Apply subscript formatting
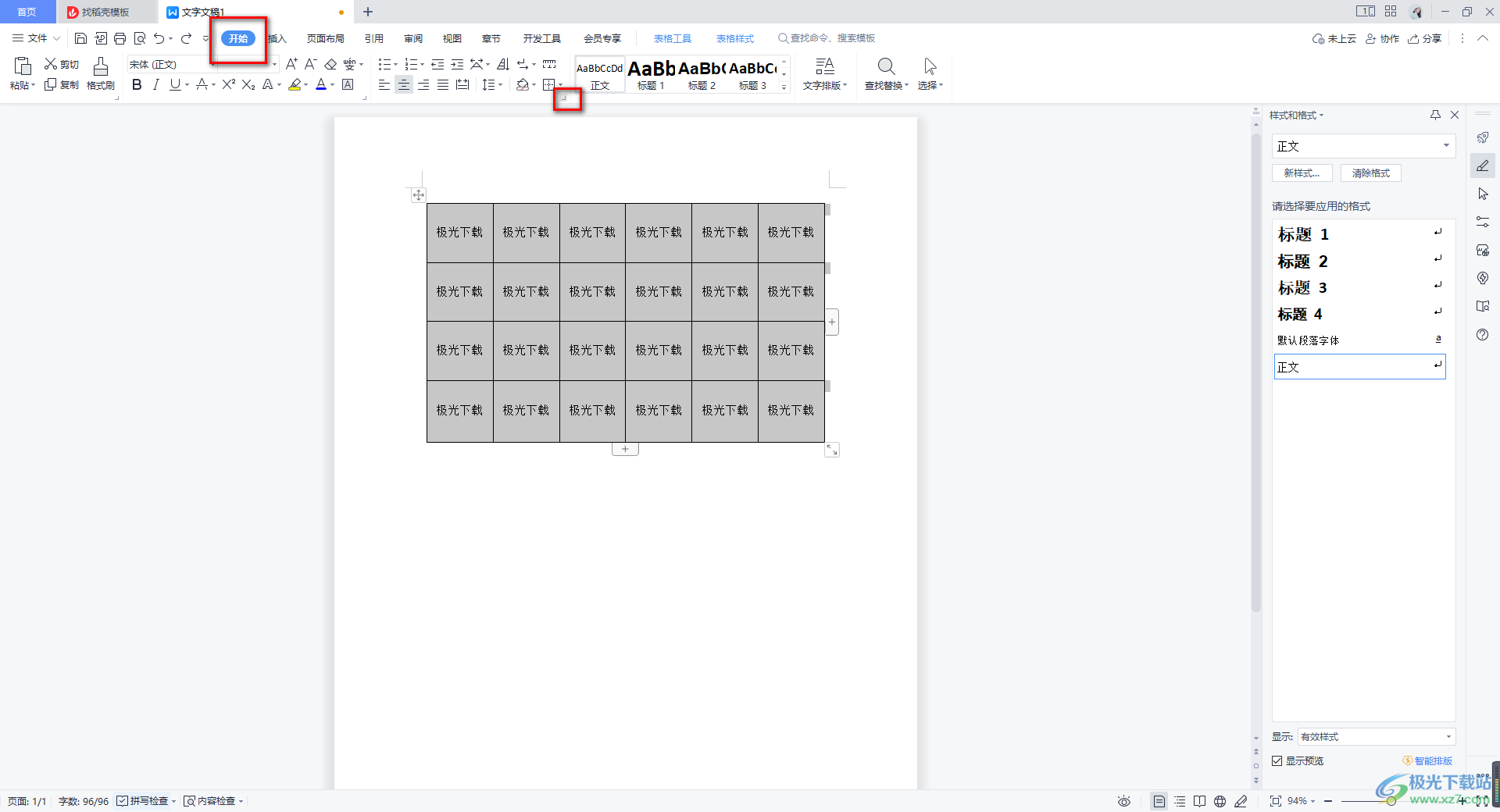The width and height of the screenshot is (1500, 812). pos(248,84)
